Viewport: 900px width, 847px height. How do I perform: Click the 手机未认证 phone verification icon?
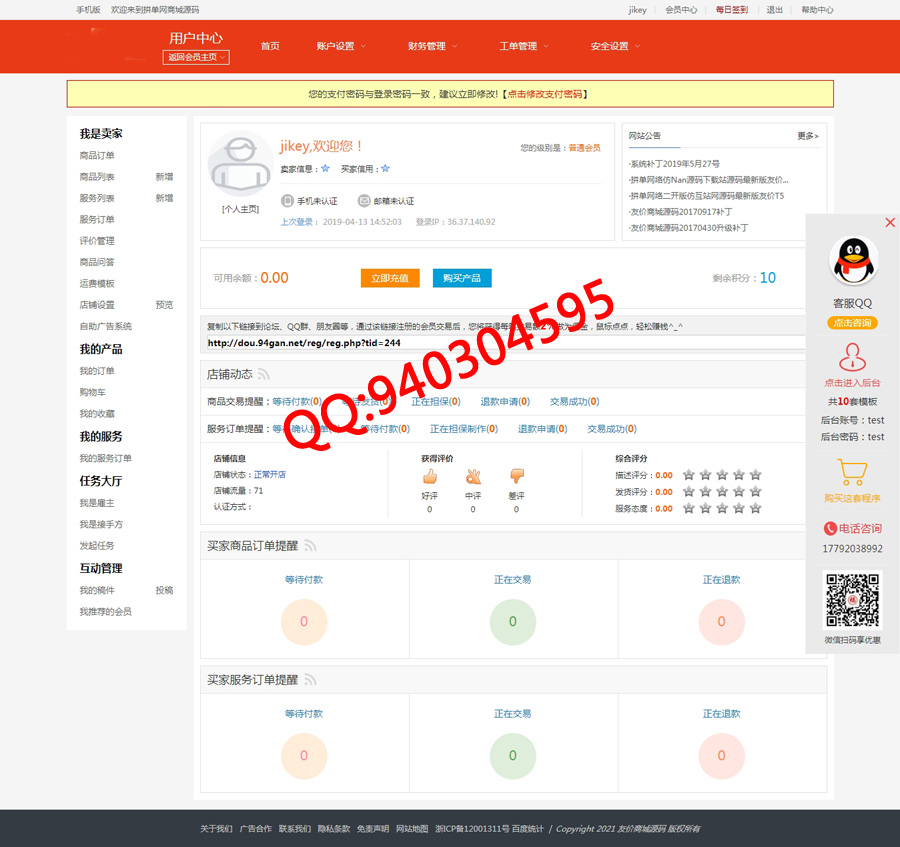[x=287, y=201]
